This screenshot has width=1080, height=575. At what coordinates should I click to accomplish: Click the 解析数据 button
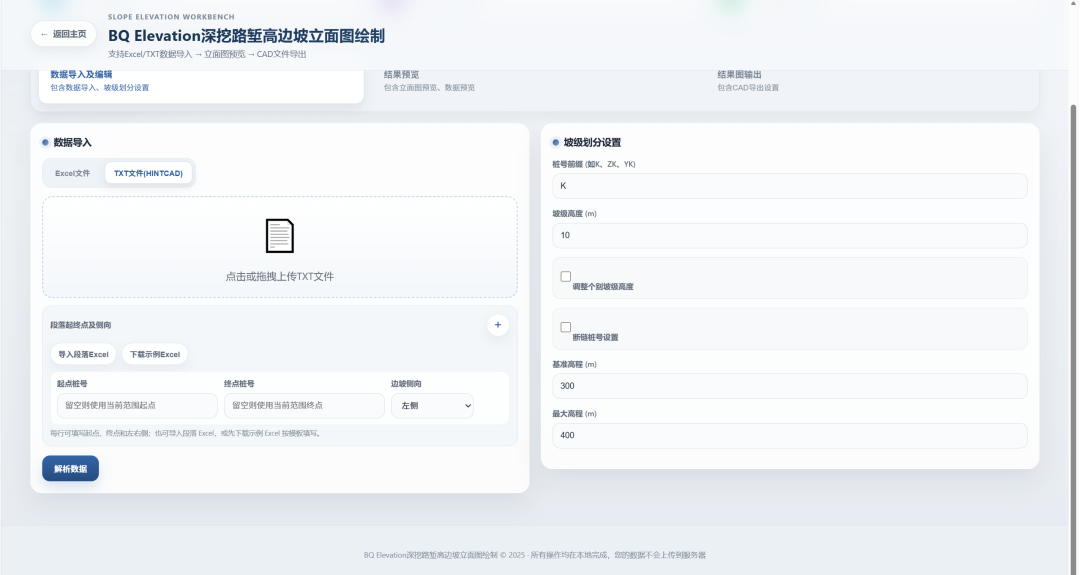70,468
